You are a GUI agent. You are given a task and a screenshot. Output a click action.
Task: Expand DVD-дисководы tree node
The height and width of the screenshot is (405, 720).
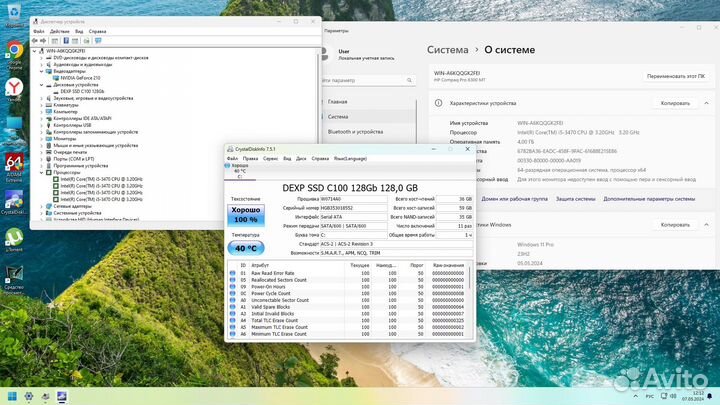(x=41, y=58)
